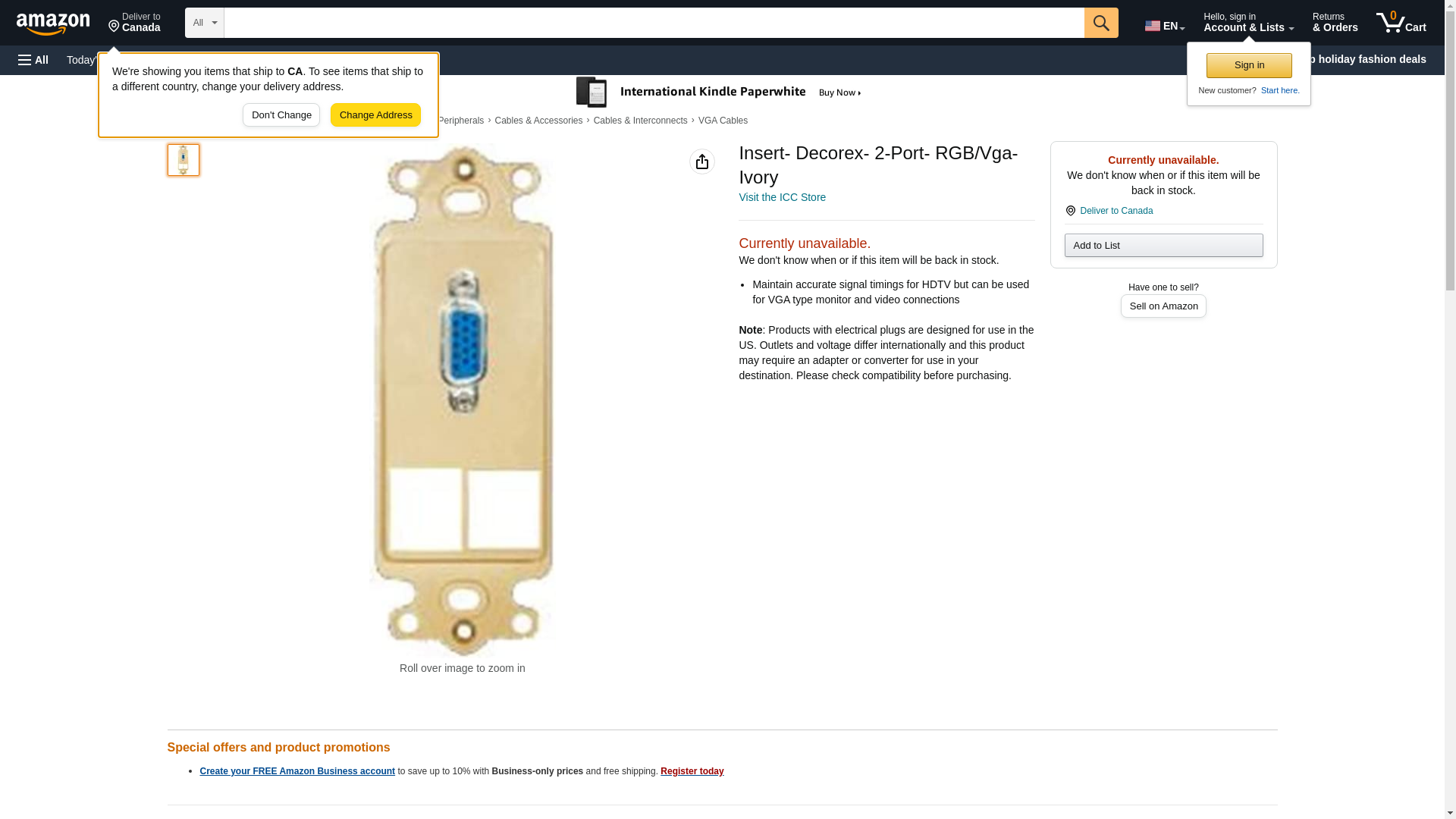The height and width of the screenshot is (819, 1456).
Task: Click the yellow Sign in button
Action: (x=1249, y=65)
